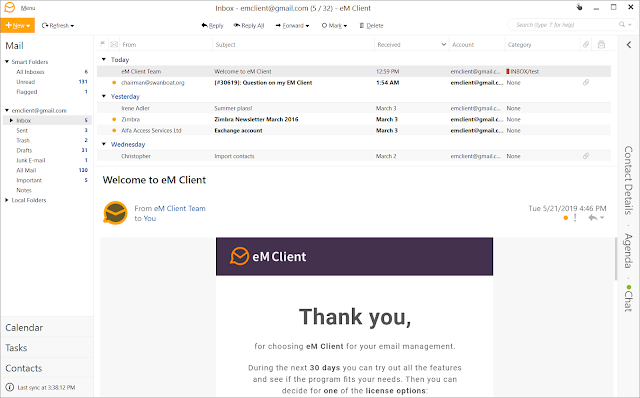Open the Forward dropdown arrow
The image size is (640, 398).
click(307, 26)
